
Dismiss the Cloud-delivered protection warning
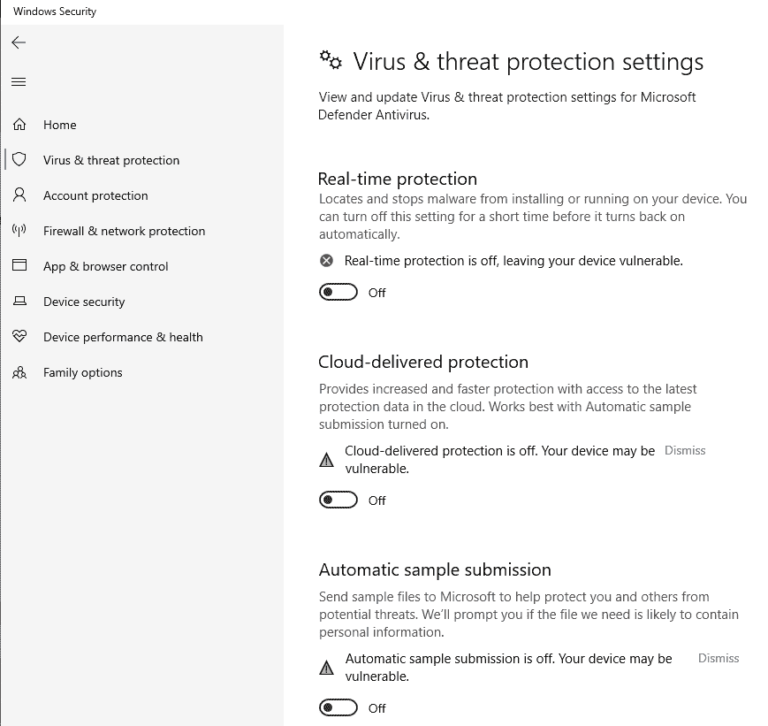(685, 451)
